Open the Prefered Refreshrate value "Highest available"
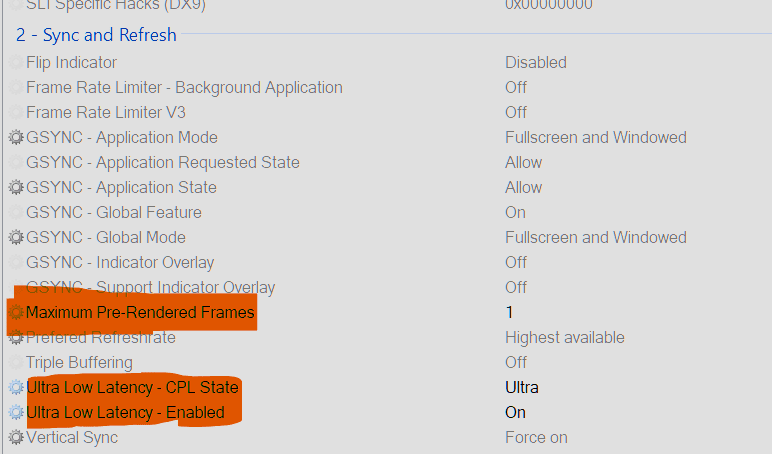 (x=564, y=338)
